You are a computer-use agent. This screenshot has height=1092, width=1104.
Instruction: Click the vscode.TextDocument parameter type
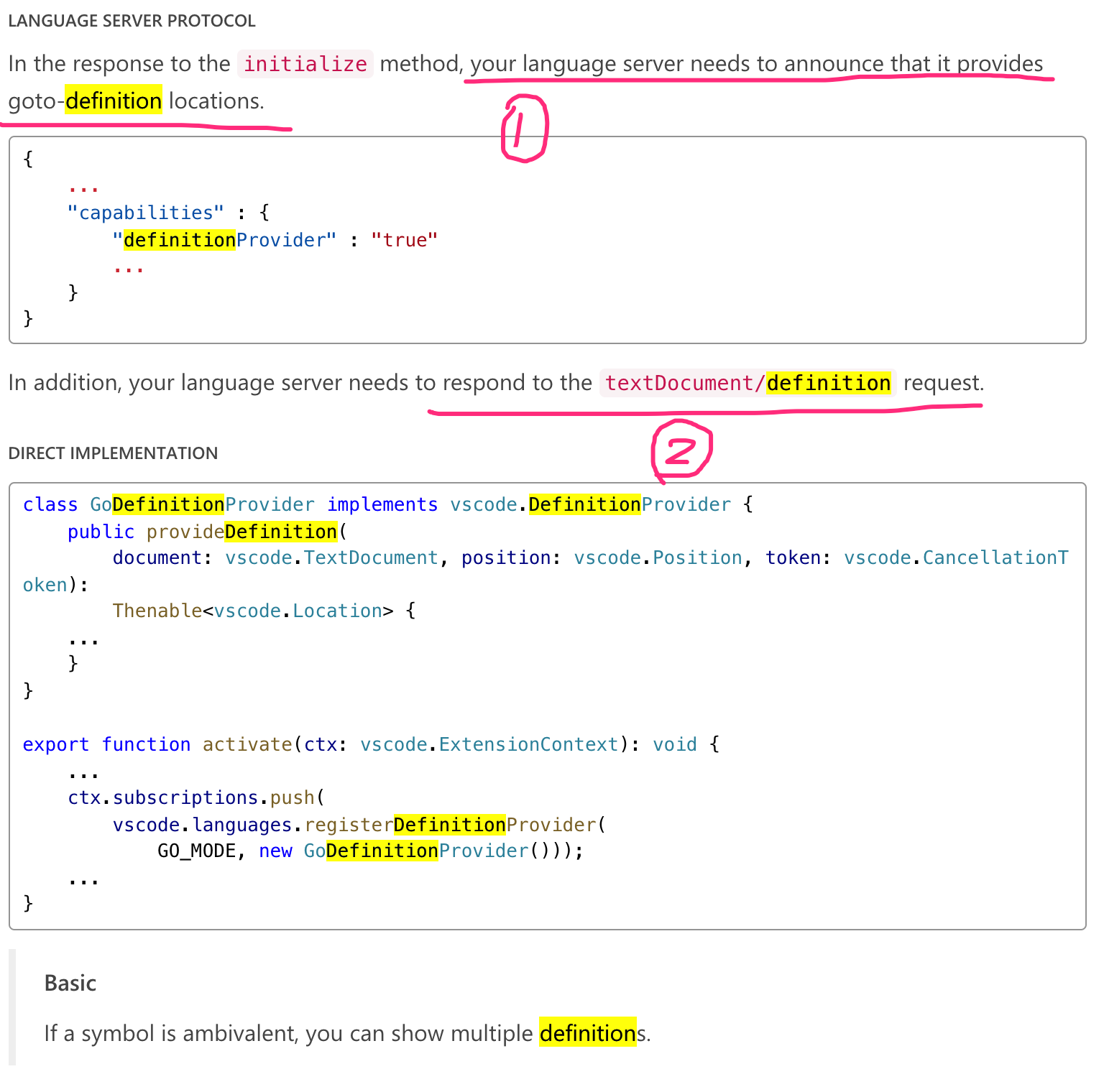(x=331, y=558)
